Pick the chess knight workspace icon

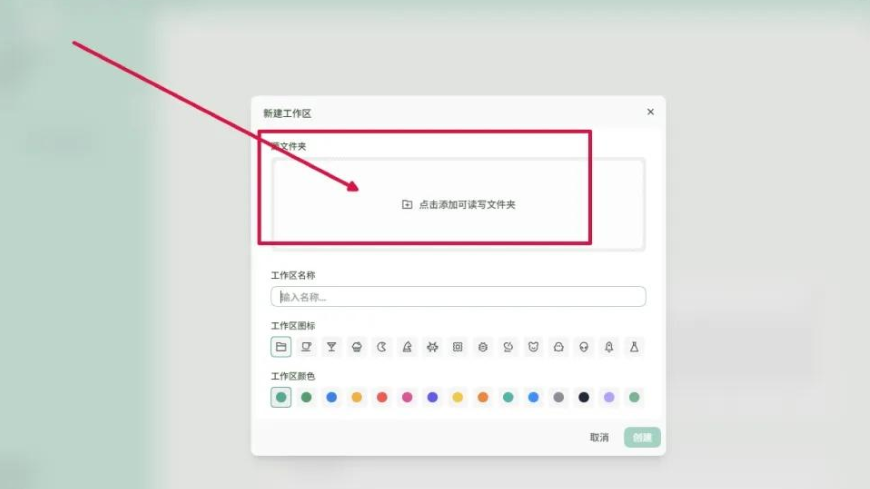(407, 347)
